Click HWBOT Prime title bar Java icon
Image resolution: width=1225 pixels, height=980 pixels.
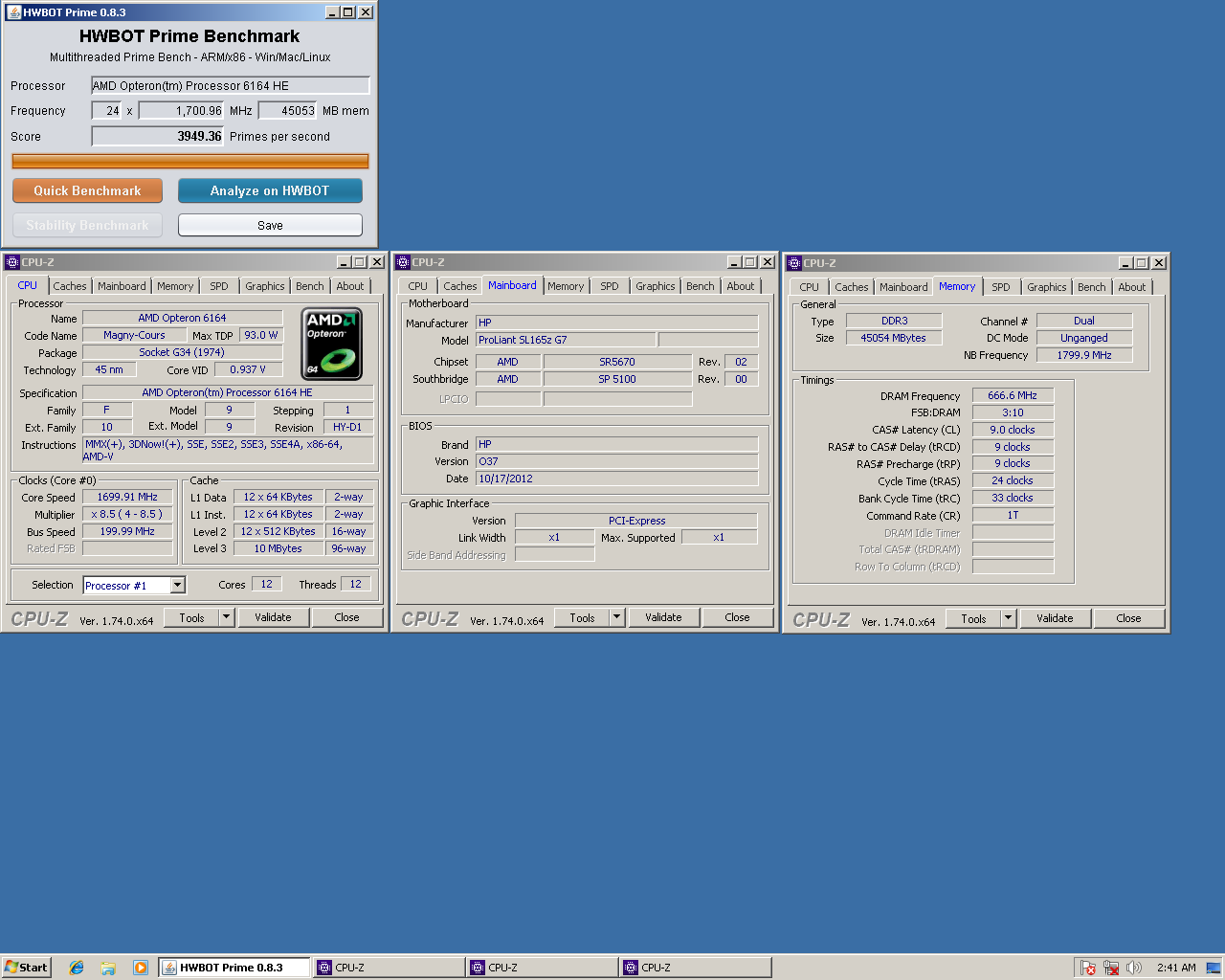[13, 12]
